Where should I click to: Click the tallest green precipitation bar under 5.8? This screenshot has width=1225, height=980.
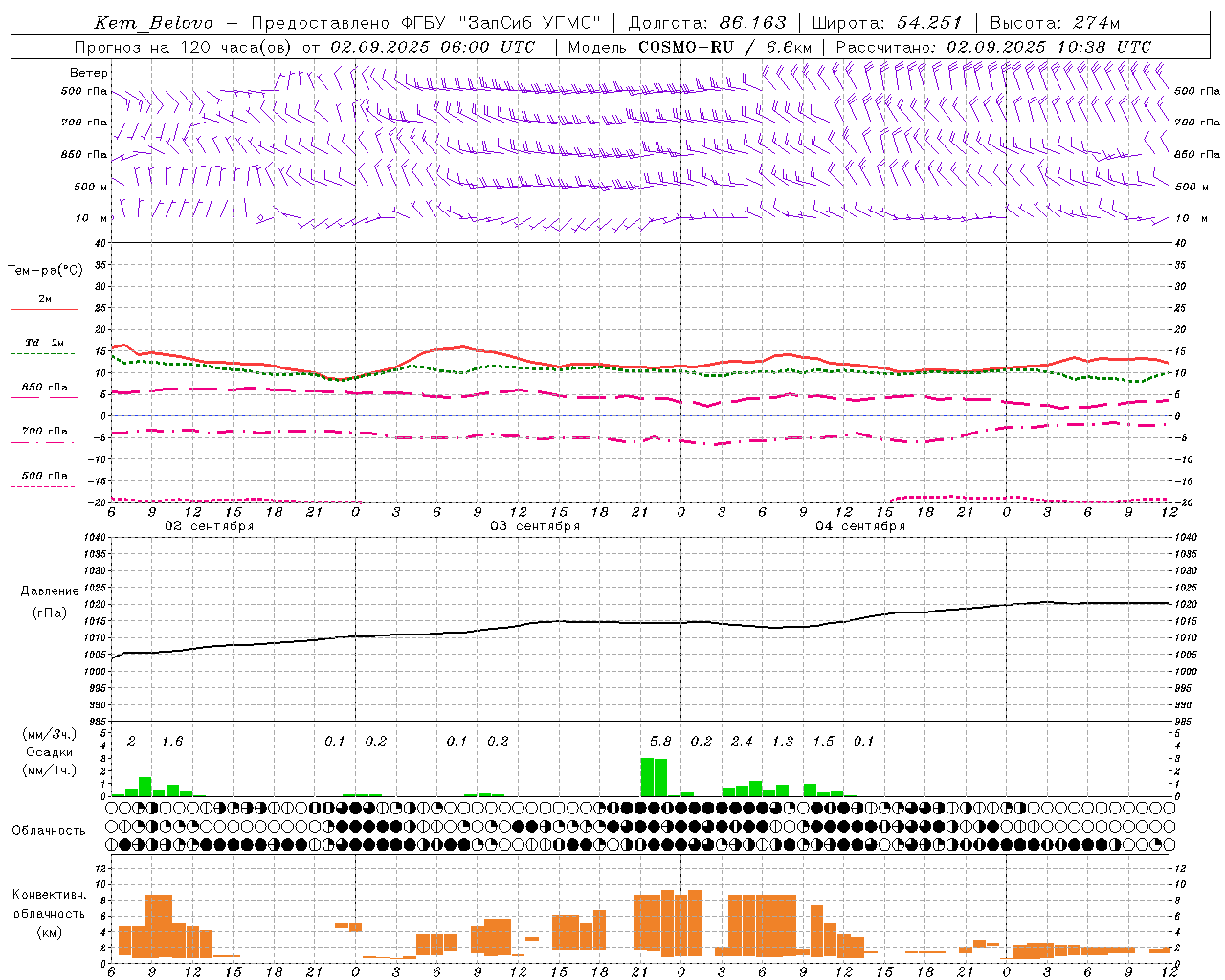coord(647,777)
